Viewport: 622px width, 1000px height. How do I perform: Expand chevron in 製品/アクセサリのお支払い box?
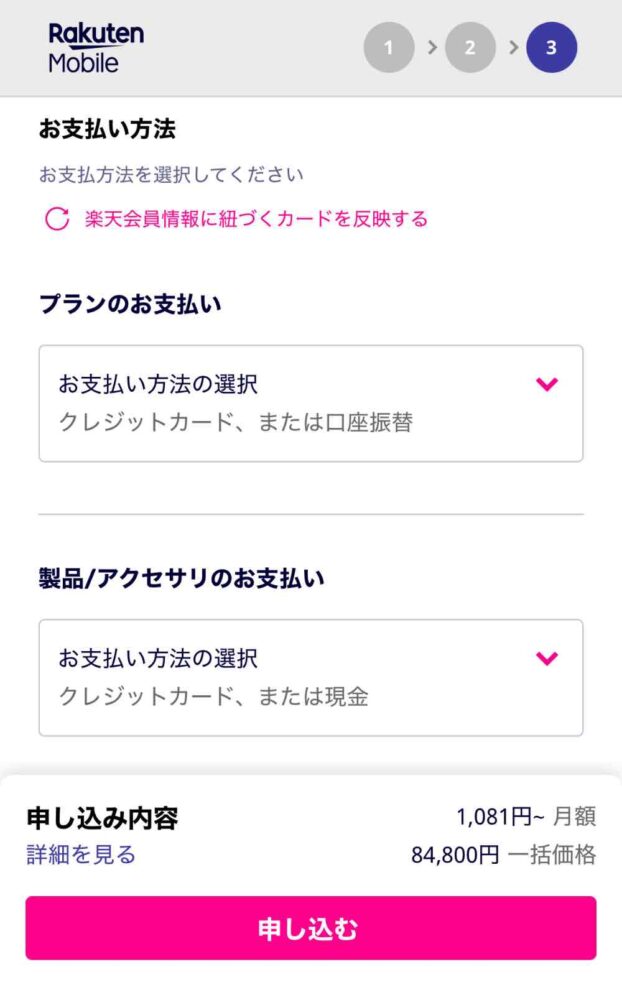point(547,658)
